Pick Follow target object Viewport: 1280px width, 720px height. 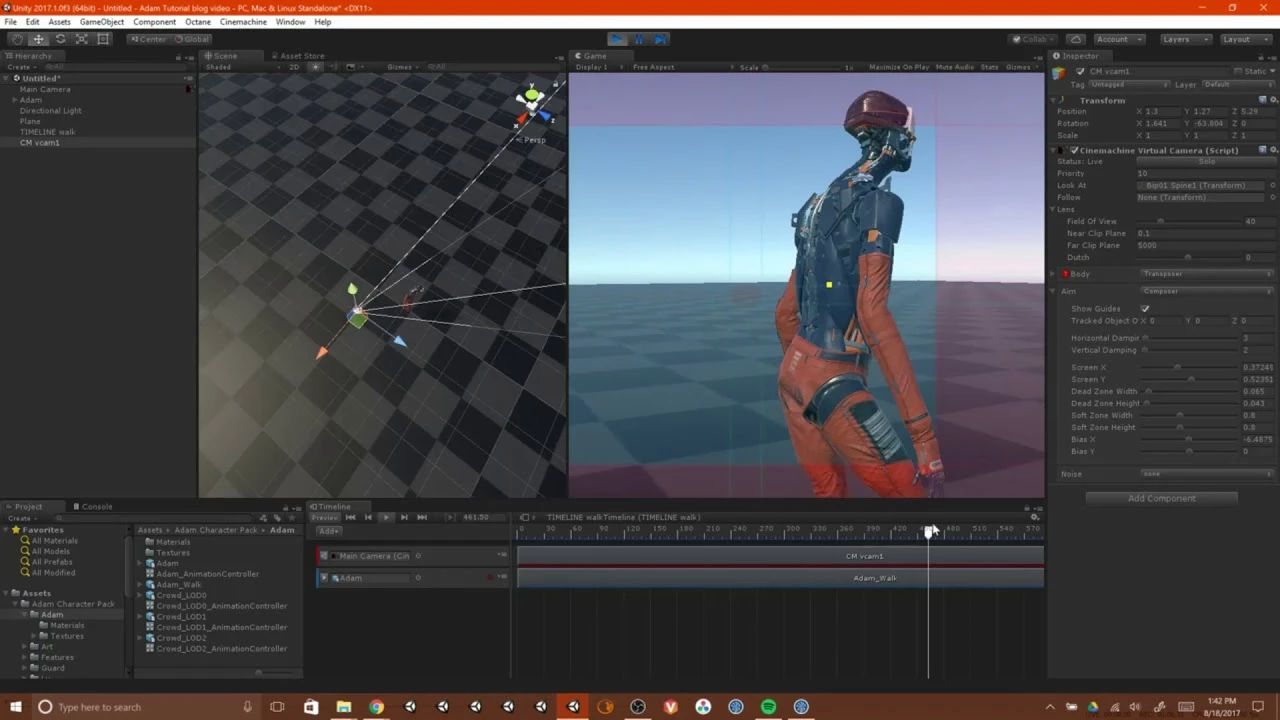coord(1272,197)
